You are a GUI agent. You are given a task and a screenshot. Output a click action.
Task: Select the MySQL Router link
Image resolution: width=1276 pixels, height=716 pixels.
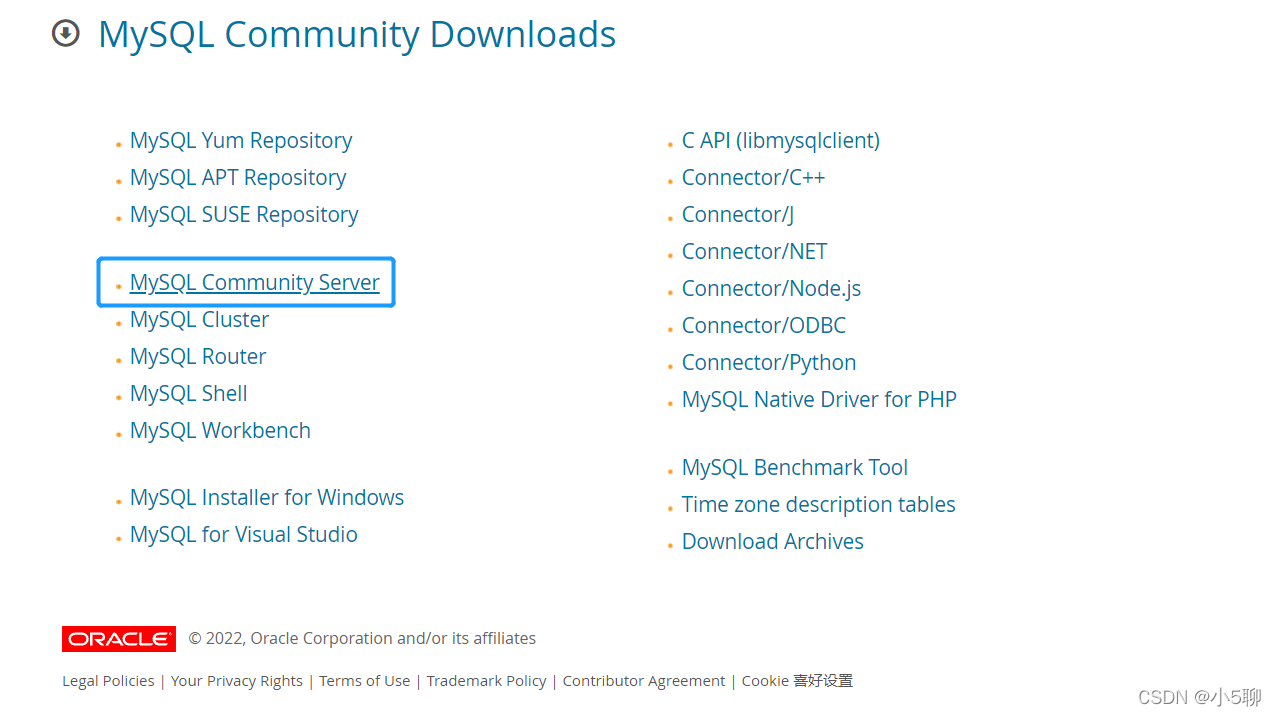pos(198,357)
